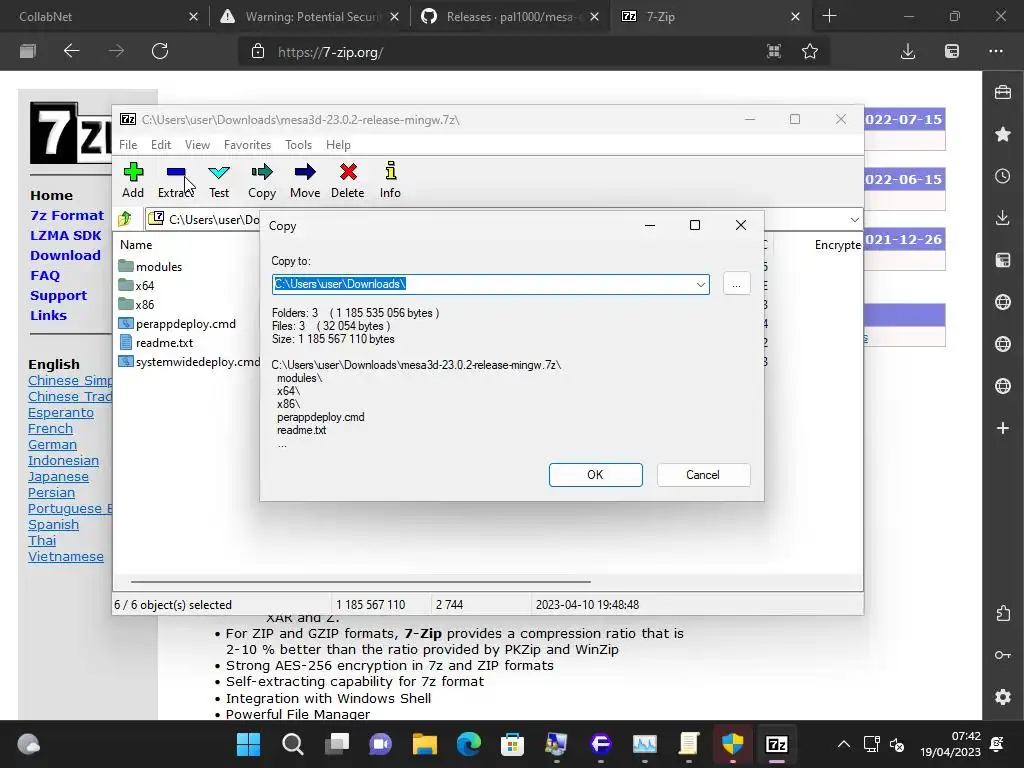Image resolution: width=1024 pixels, height=768 pixels.
Task: Click the horizontal scrollbar in 7-Zip window
Action: click(360, 581)
